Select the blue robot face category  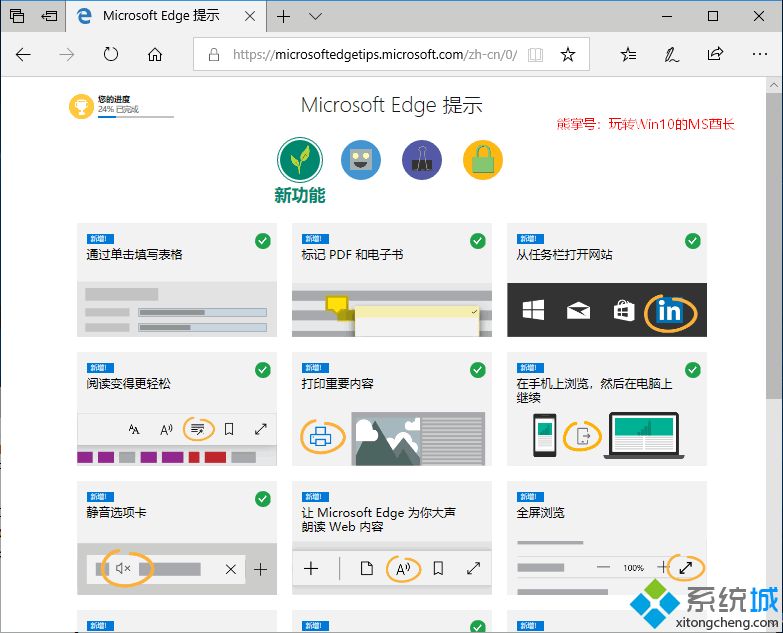point(361,160)
